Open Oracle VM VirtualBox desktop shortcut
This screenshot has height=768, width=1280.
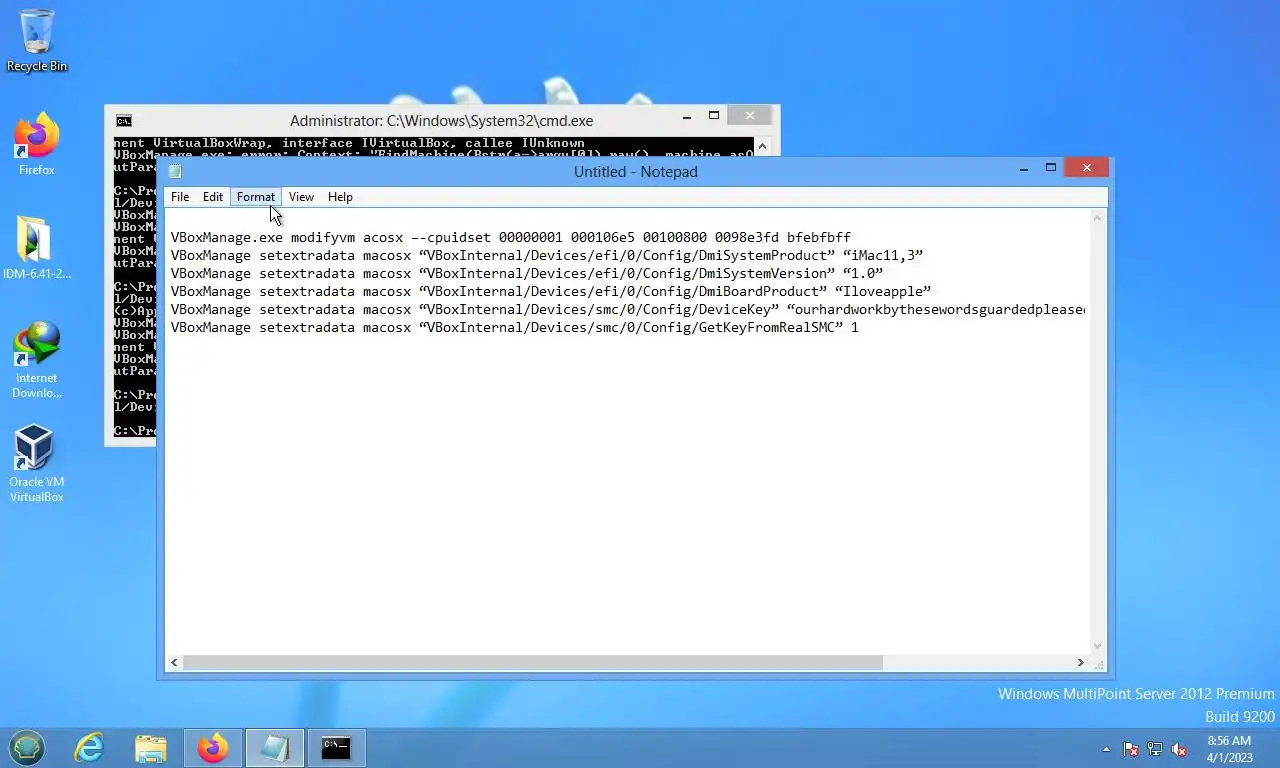click(36, 463)
